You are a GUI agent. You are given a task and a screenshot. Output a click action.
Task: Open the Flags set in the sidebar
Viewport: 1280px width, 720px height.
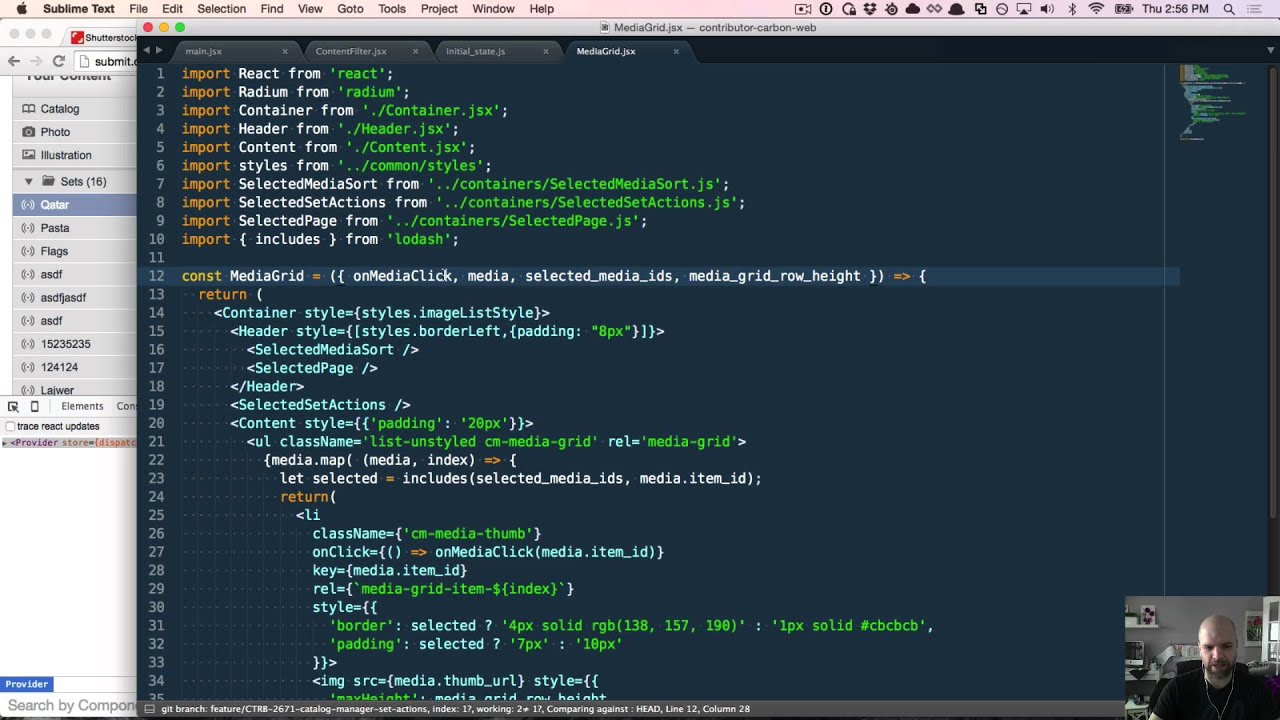(74, 251)
